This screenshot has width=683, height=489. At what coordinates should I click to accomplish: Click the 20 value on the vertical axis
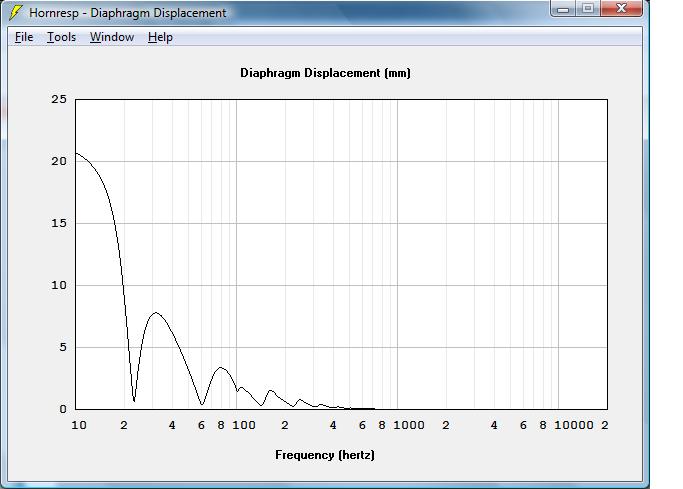(x=59, y=161)
